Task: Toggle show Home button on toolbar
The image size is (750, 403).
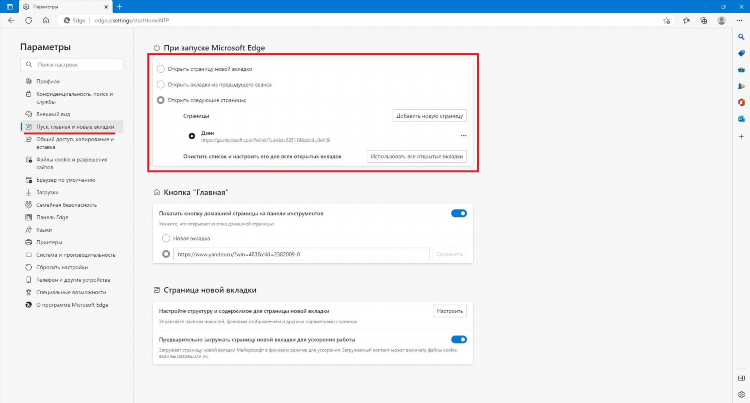Action: click(x=459, y=213)
